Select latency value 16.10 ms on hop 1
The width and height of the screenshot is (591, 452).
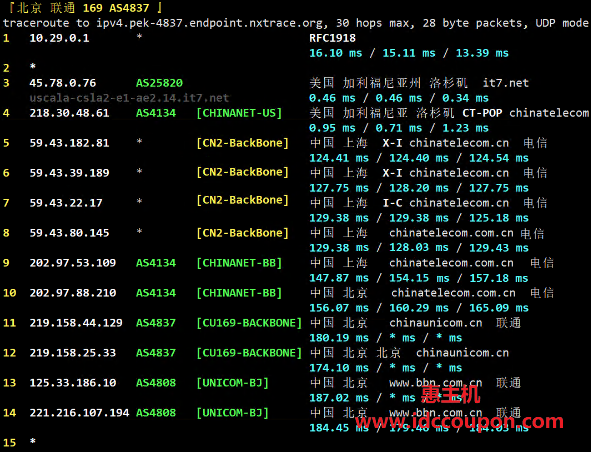click(335, 53)
